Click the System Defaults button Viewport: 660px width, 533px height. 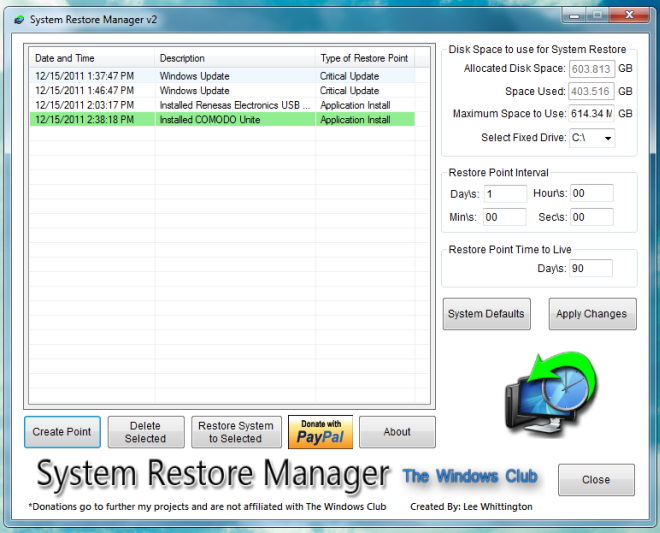tap(487, 314)
